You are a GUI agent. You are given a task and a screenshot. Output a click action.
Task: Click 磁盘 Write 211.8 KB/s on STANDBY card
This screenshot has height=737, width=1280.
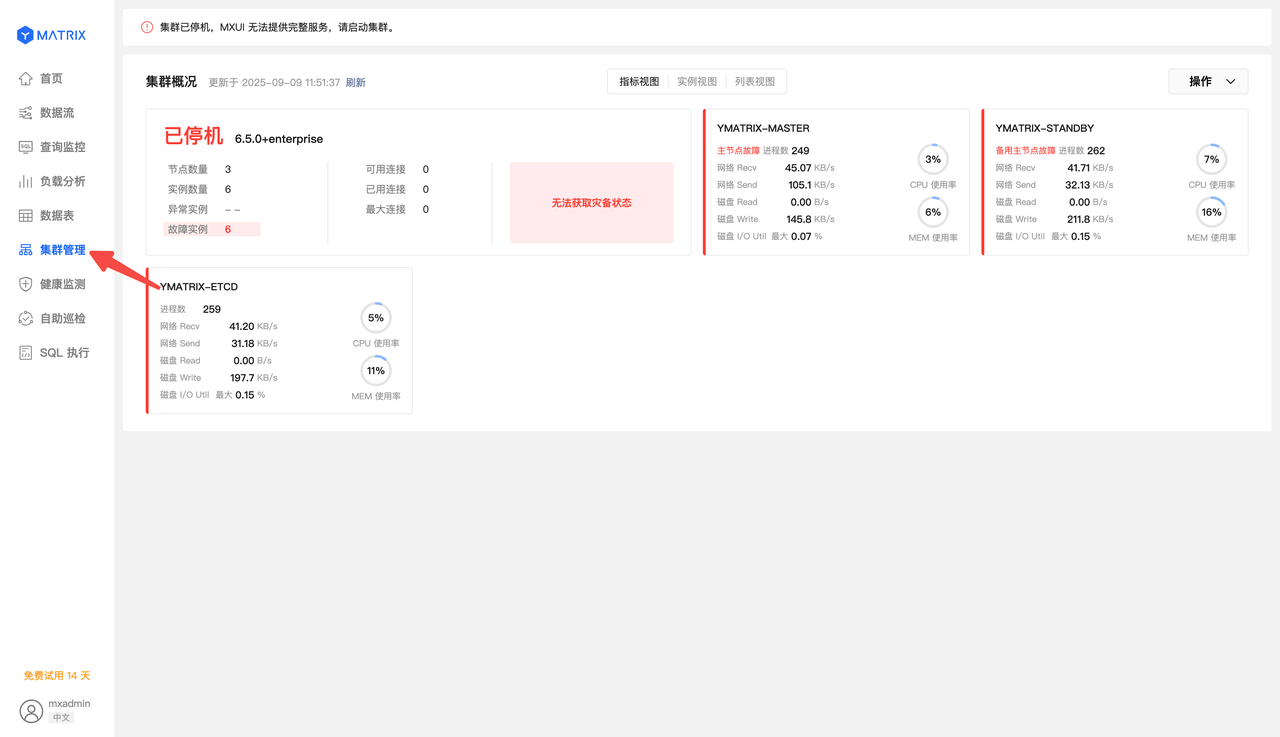1054,219
